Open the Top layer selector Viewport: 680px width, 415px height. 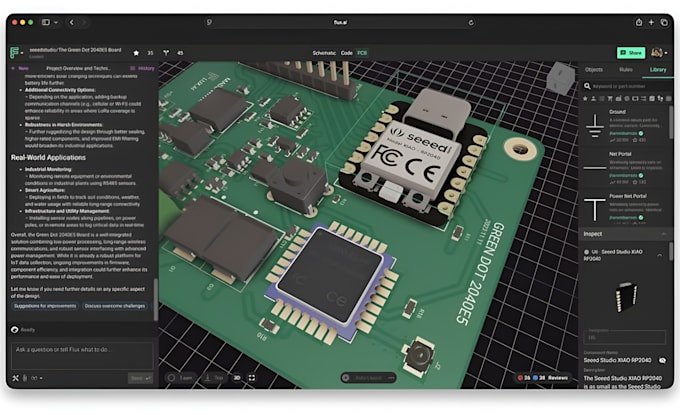[215, 378]
